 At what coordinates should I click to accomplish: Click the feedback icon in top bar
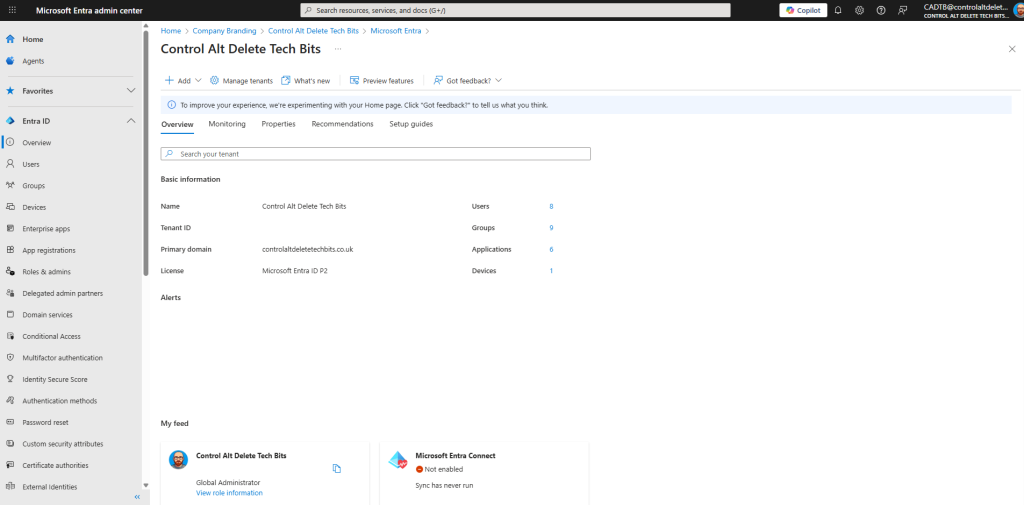(902, 10)
